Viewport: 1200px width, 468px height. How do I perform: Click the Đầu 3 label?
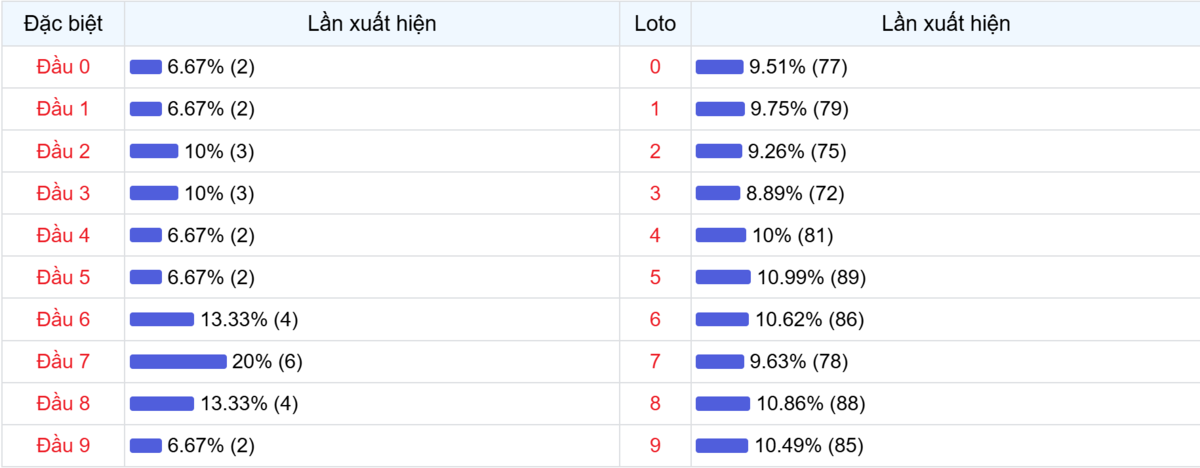click(63, 193)
